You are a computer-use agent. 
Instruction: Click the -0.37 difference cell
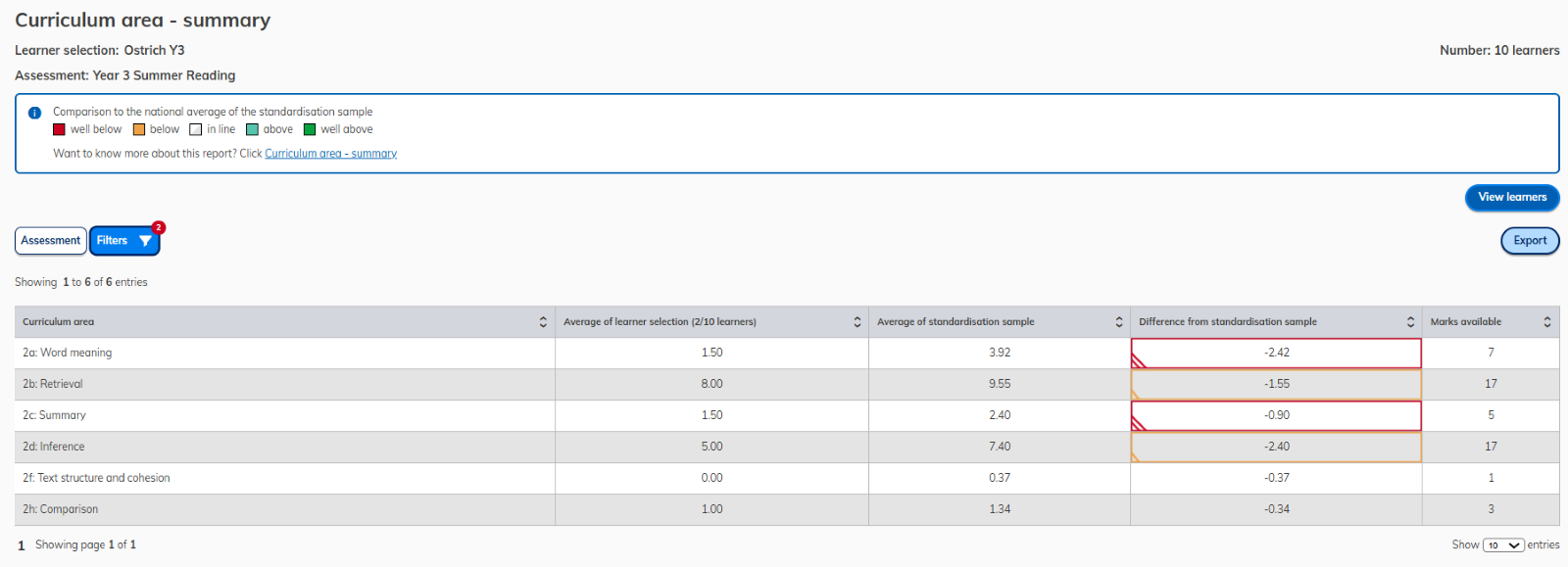pyautogui.click(x=1276, y=478)
